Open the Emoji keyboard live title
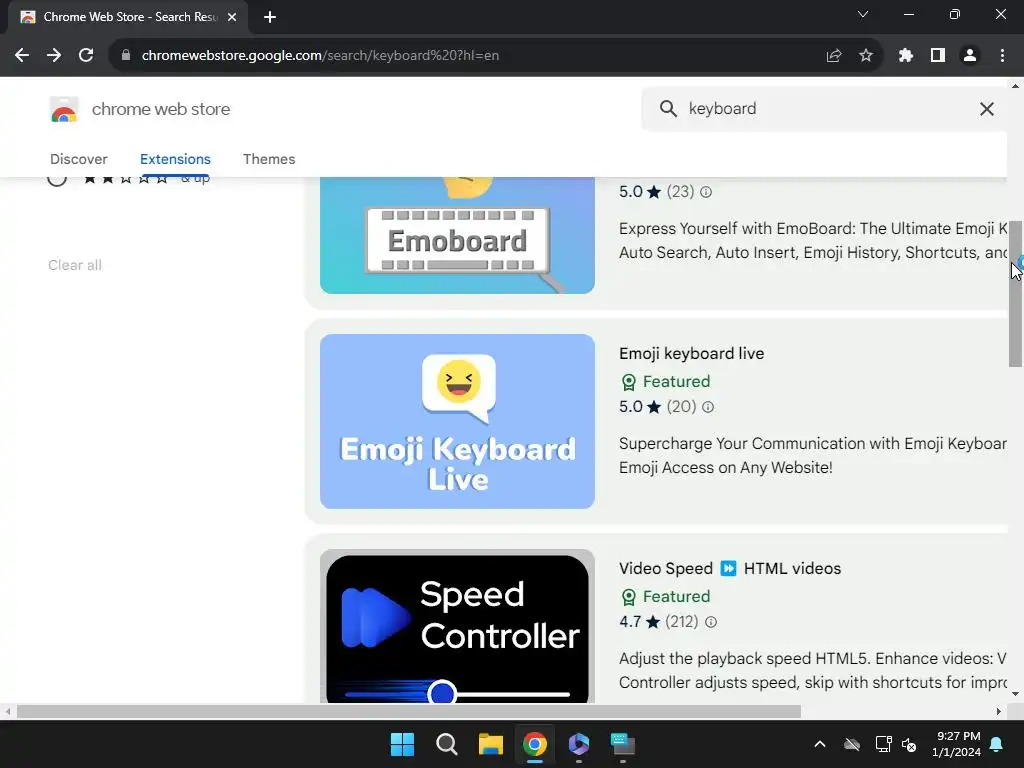 pyautogui.click(x=691, y=353)
